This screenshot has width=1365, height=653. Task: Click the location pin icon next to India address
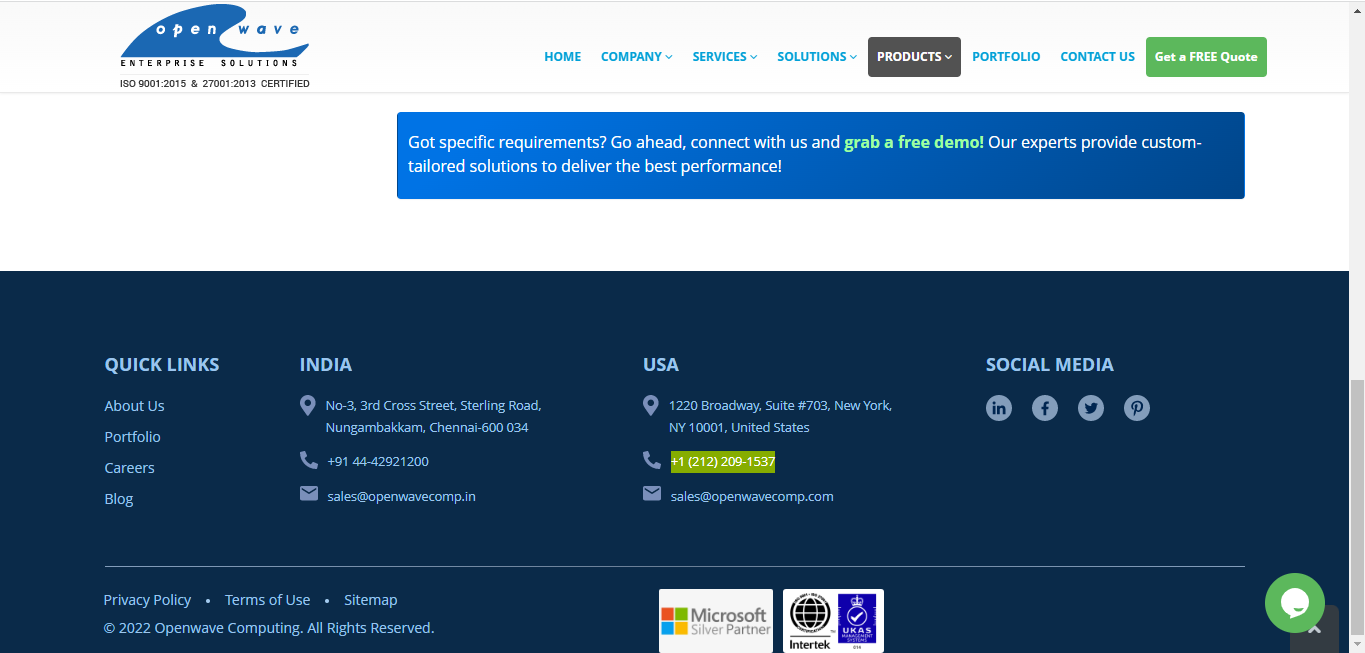click(x=308, y=404)
